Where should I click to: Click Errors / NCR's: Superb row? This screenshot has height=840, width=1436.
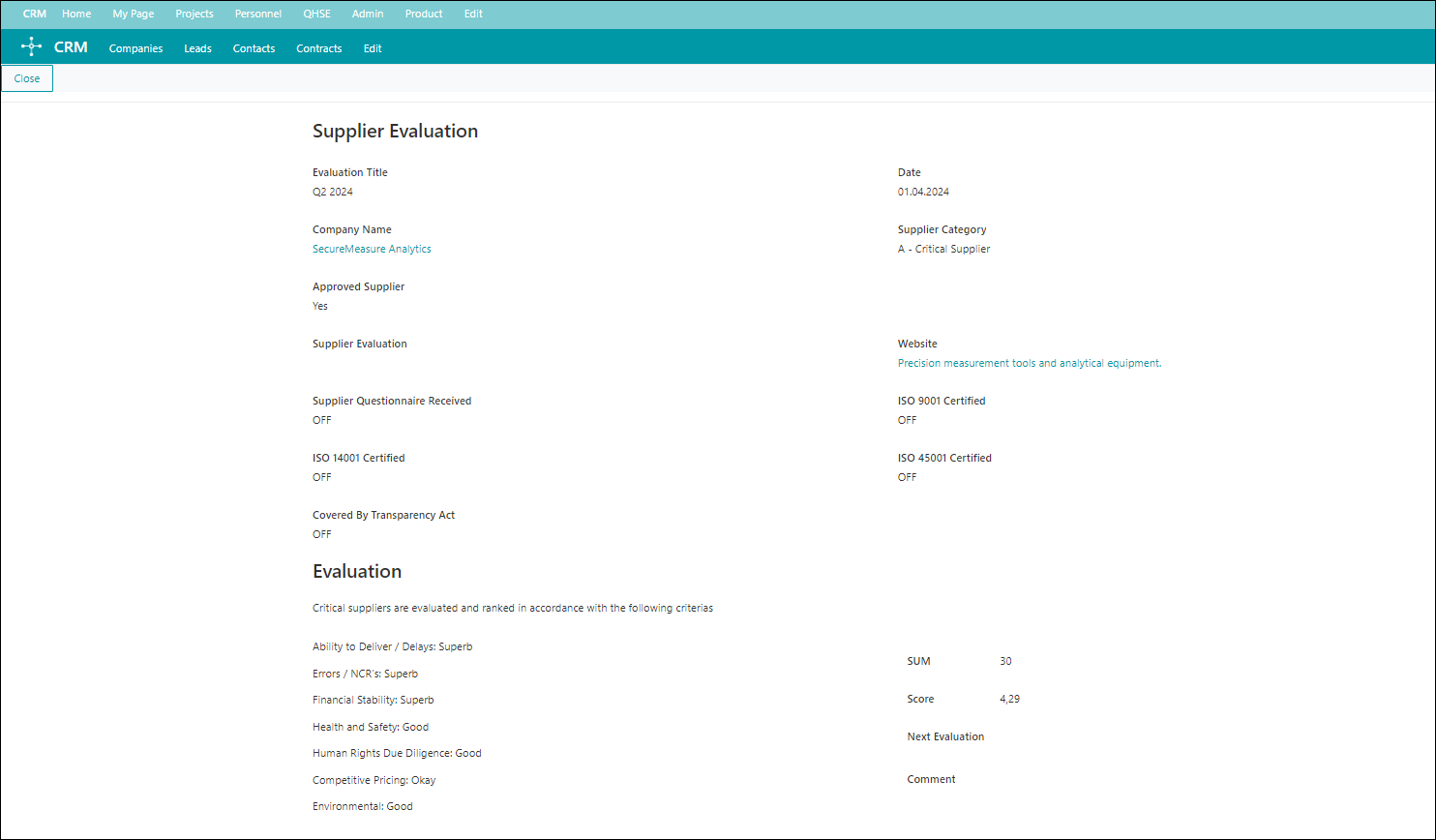tap(365, 674)
